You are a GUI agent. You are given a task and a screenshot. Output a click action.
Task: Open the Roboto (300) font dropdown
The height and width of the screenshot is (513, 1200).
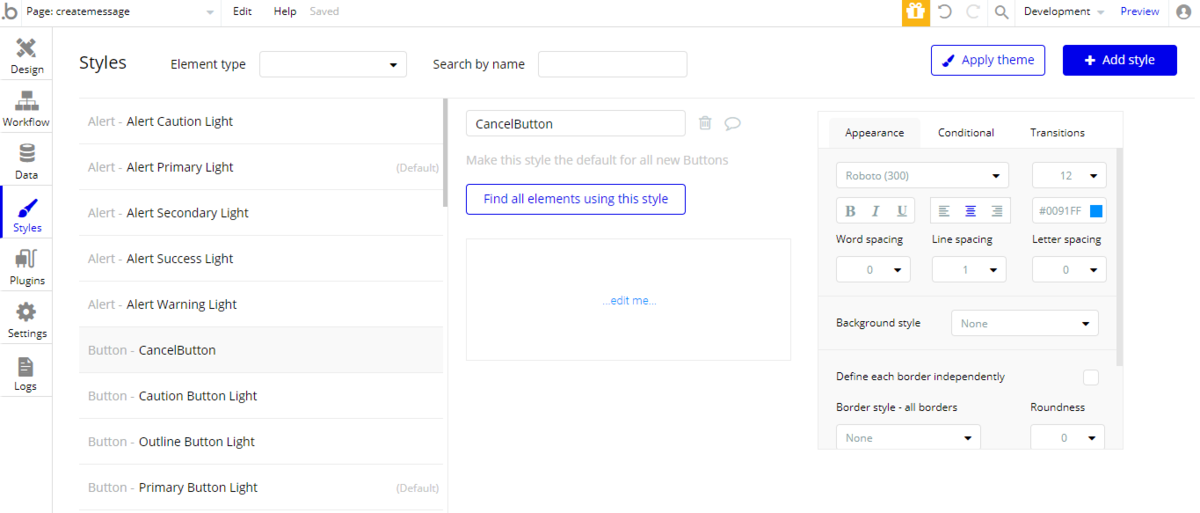(922, 175)
